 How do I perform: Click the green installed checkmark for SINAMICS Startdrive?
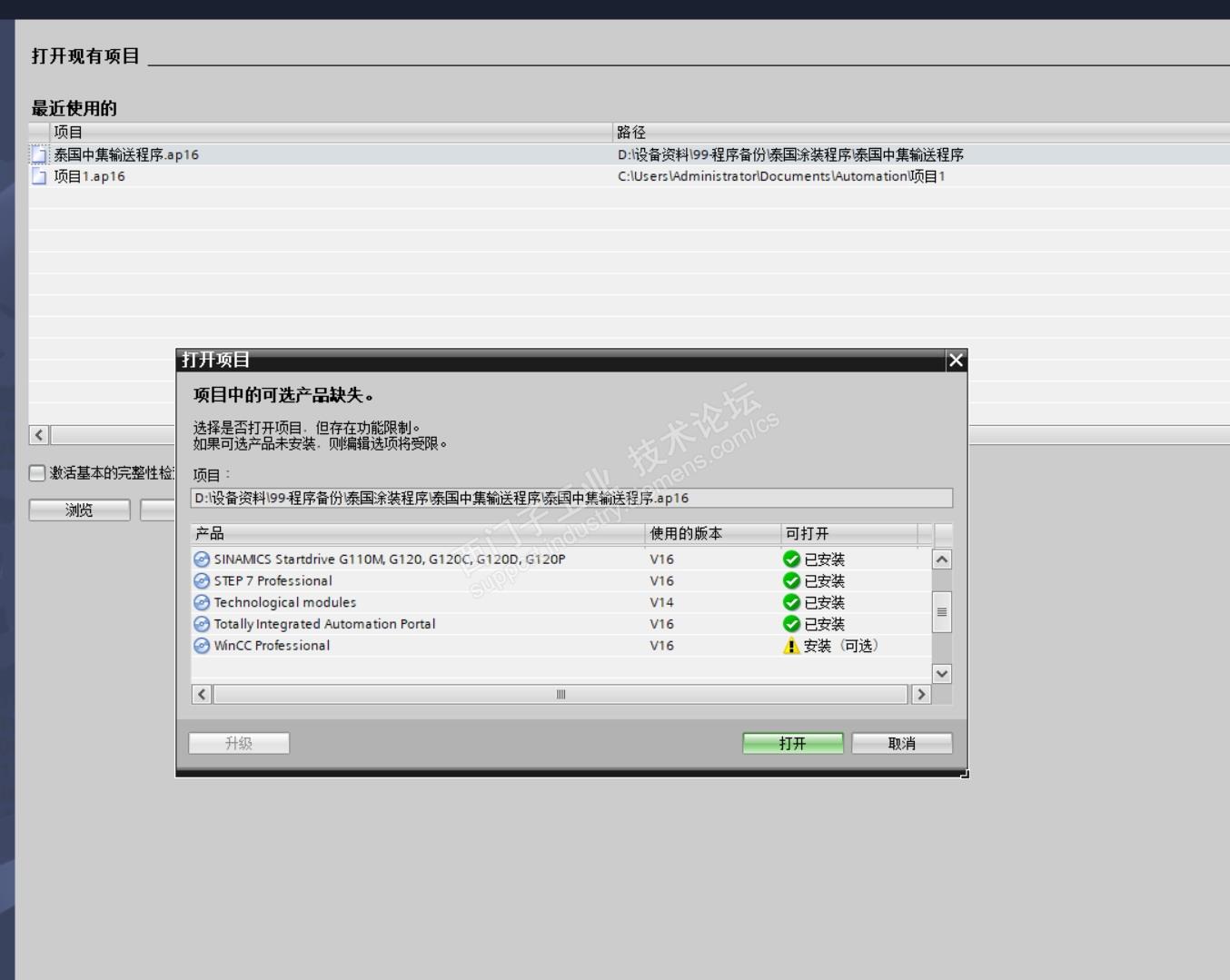click(x=791, y=559)
